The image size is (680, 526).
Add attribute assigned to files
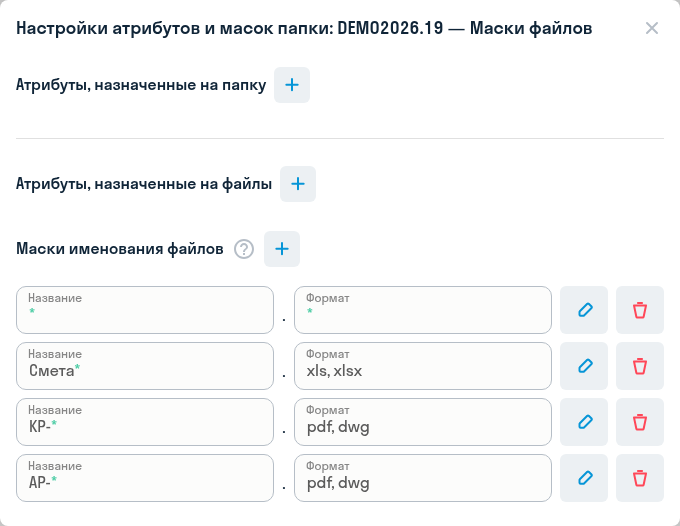298,184
